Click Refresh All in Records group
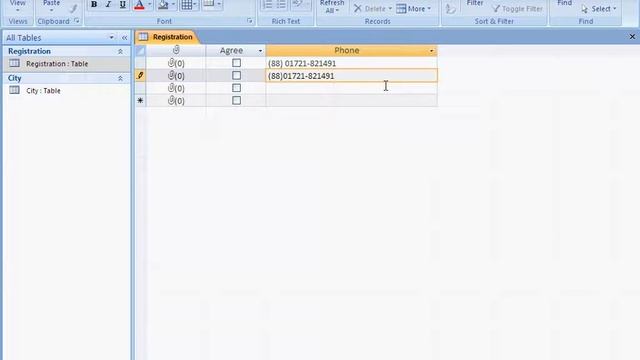This screenshot has width=640, height=360. pos(332,7)
